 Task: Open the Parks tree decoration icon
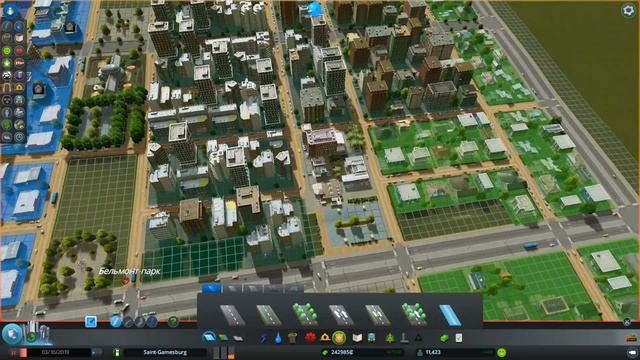390,338
